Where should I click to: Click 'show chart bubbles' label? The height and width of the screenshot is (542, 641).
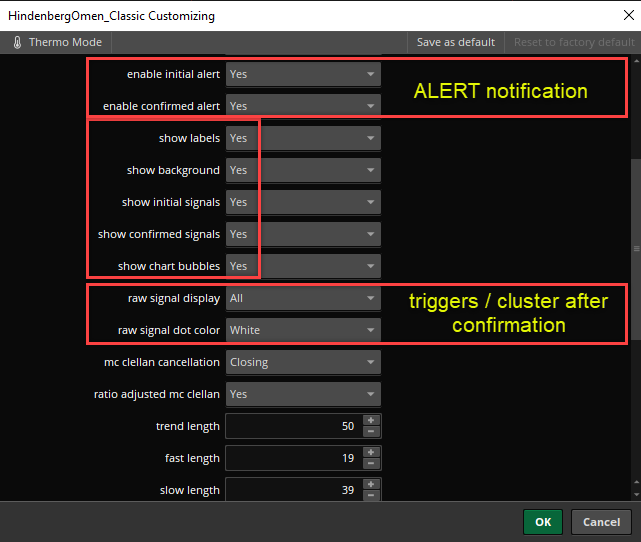(169, 266)
